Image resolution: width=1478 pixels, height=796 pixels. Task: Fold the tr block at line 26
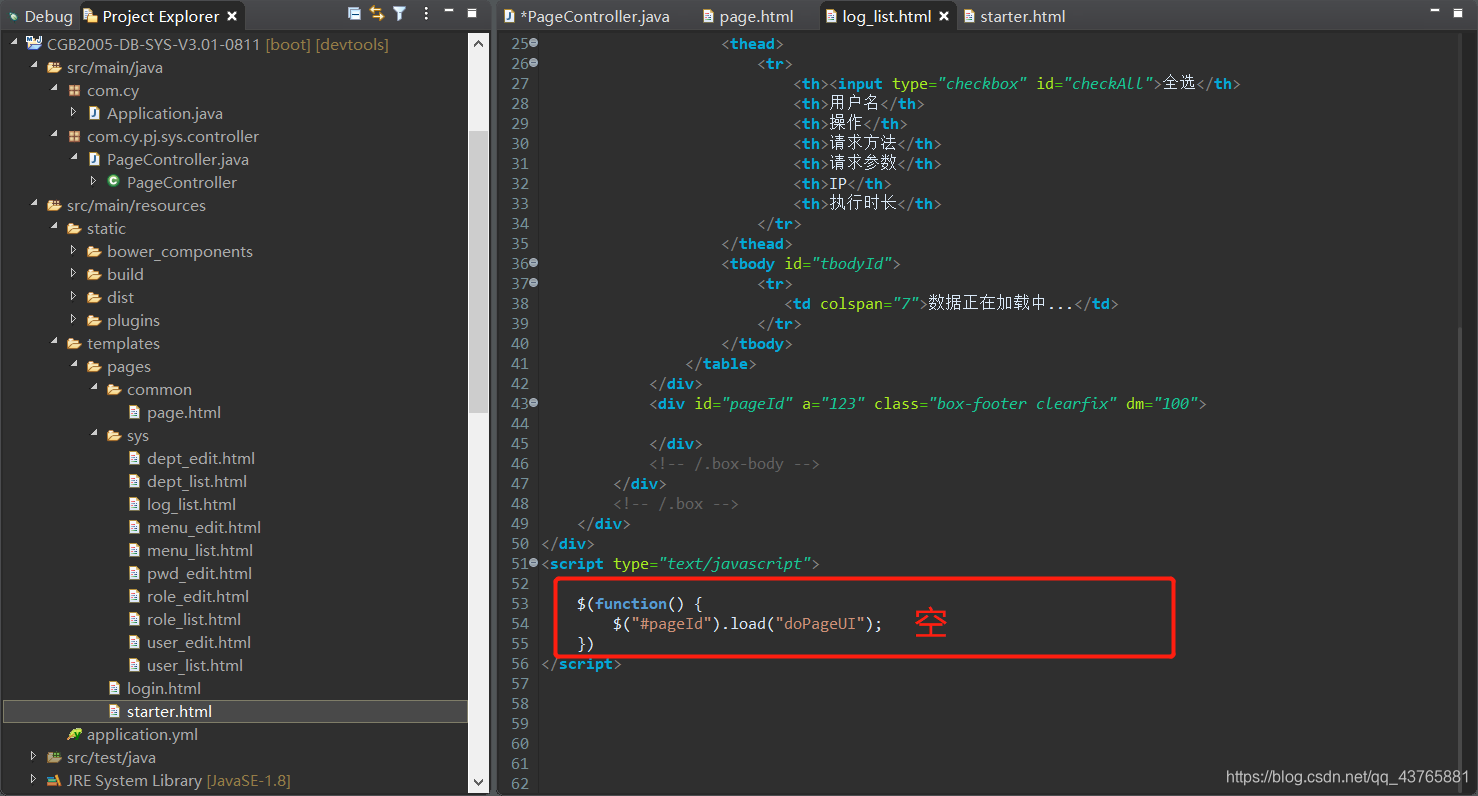pyautogui.click(x=533, y=63)
